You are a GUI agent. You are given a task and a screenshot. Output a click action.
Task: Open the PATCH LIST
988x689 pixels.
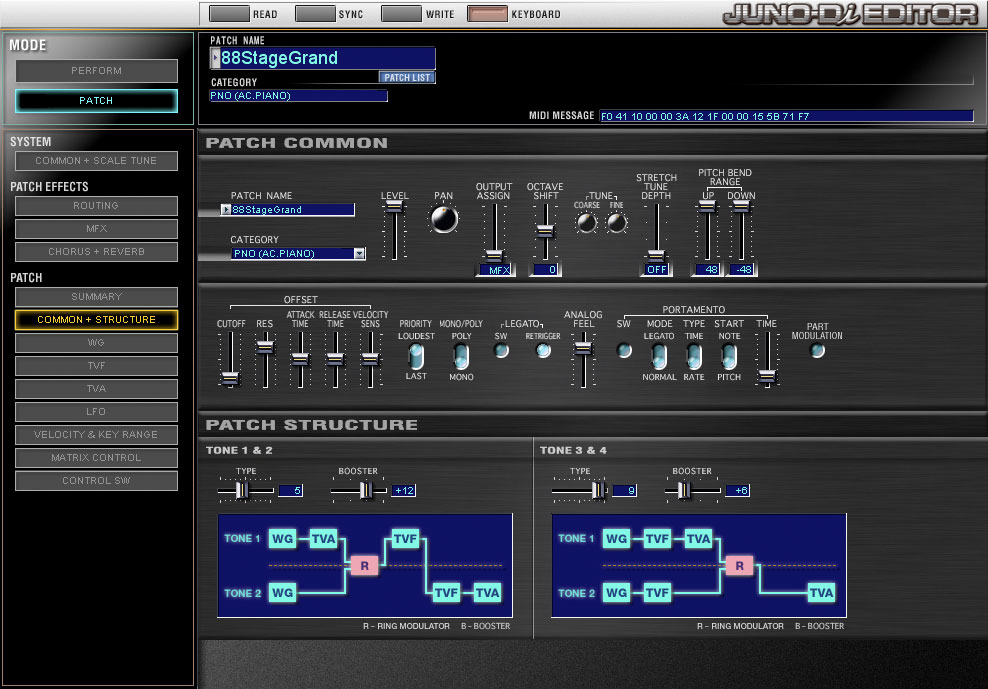407,78
